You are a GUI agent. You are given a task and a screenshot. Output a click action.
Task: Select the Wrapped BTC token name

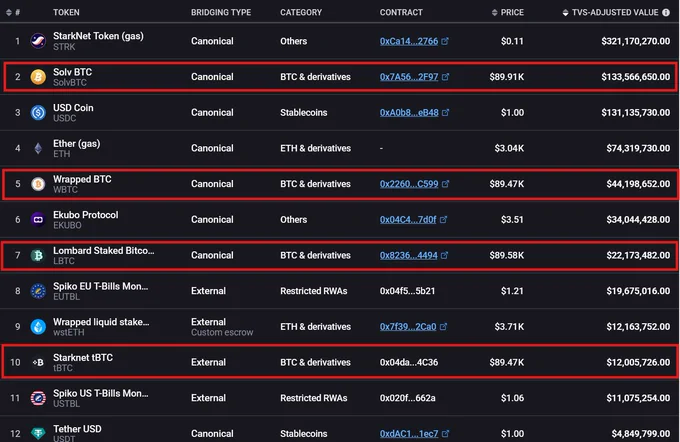tap(82, 179)
